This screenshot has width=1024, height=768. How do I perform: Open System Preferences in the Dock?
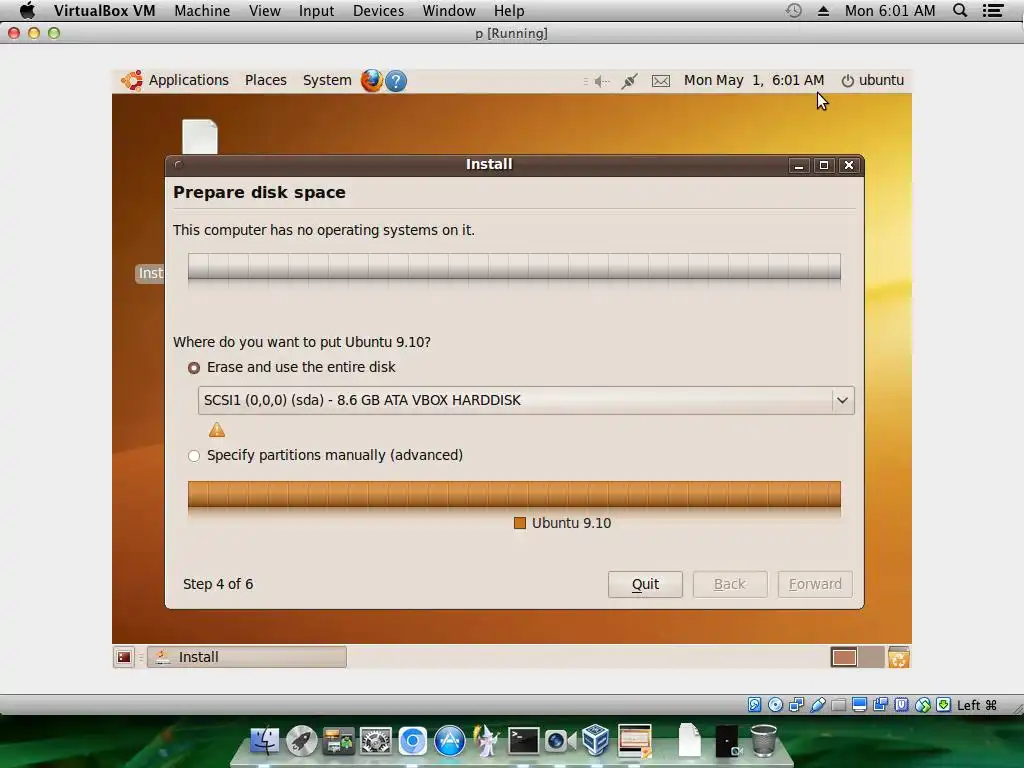tap(376, 741)
